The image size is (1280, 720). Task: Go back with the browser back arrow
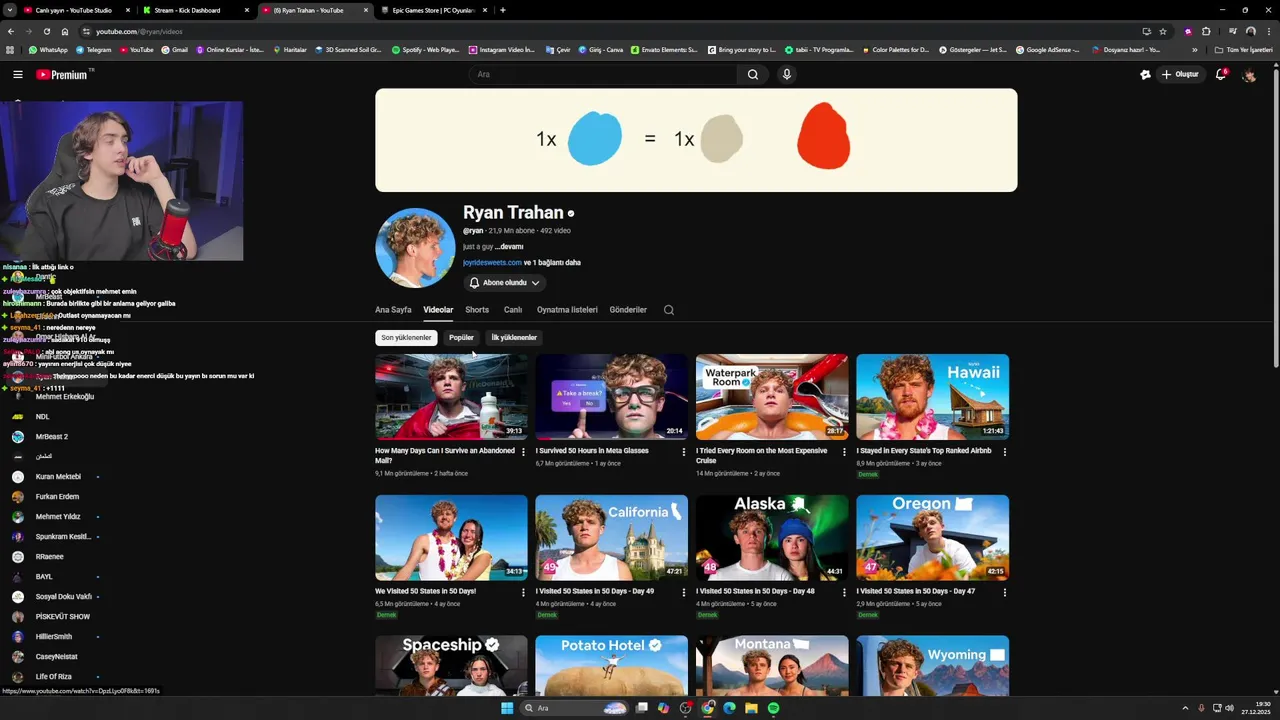click(11, 31)
